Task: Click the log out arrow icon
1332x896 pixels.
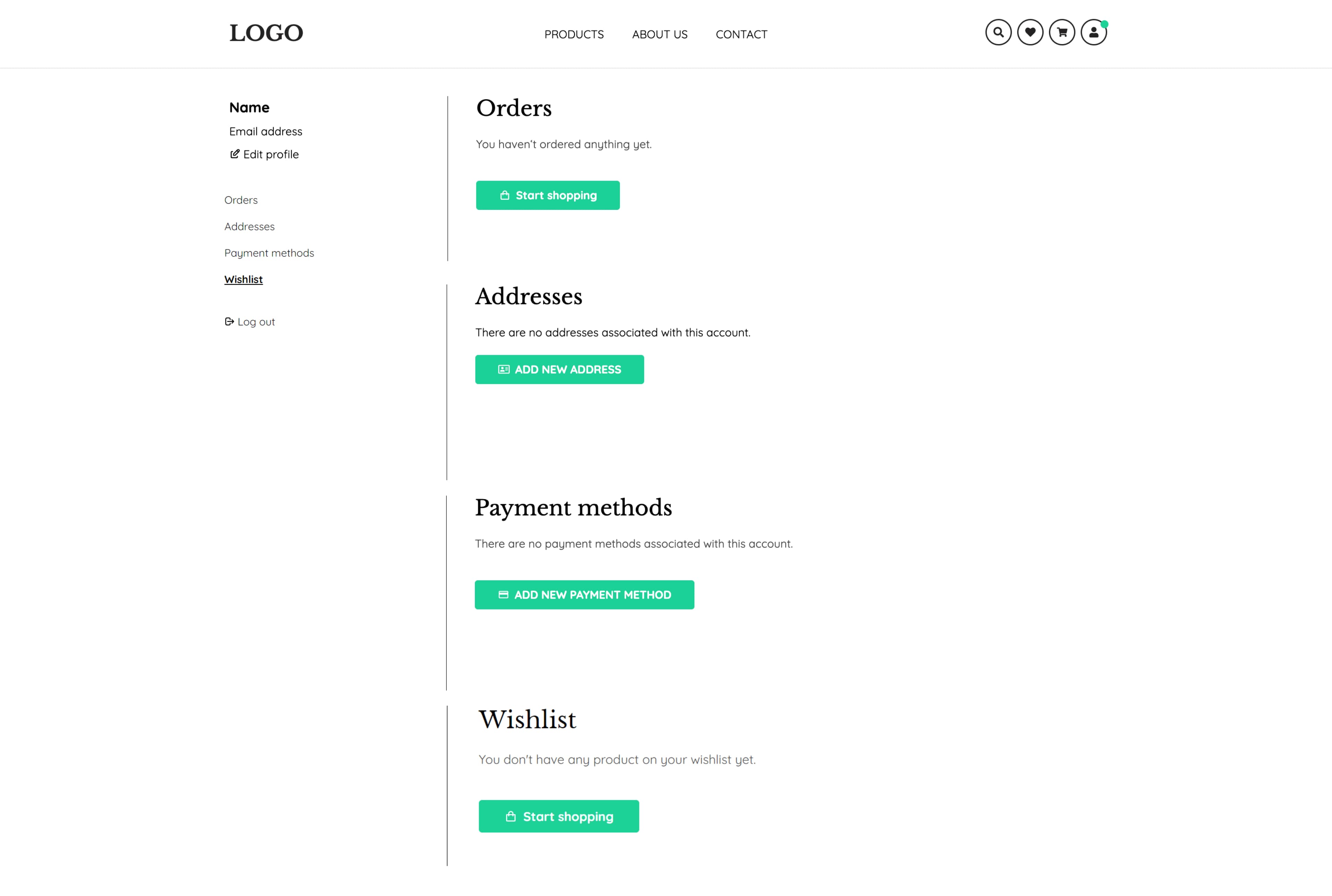Action: point(229,321)
